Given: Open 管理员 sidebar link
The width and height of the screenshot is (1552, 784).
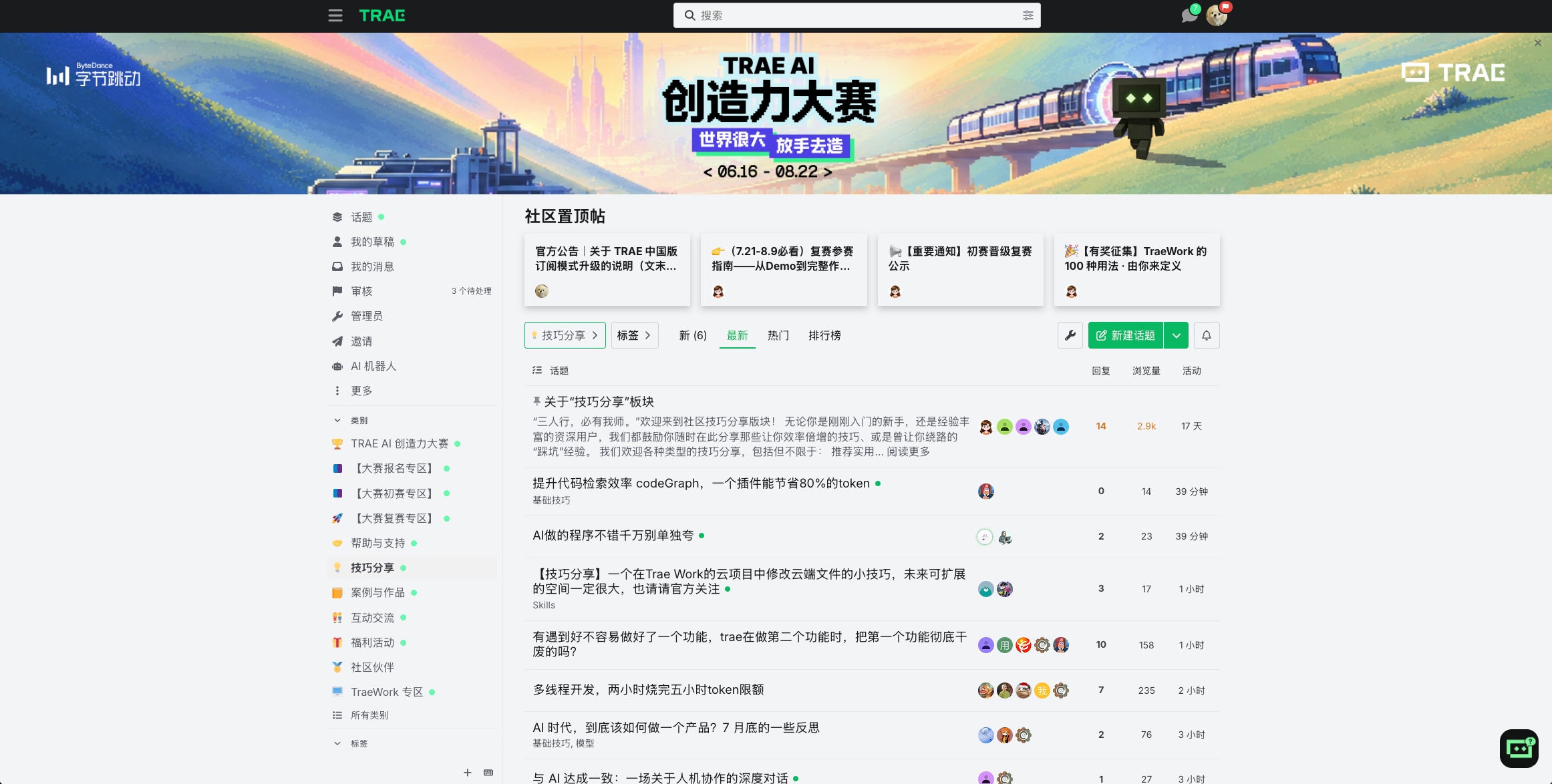Looking at the screenshot, I should point(412,316).
